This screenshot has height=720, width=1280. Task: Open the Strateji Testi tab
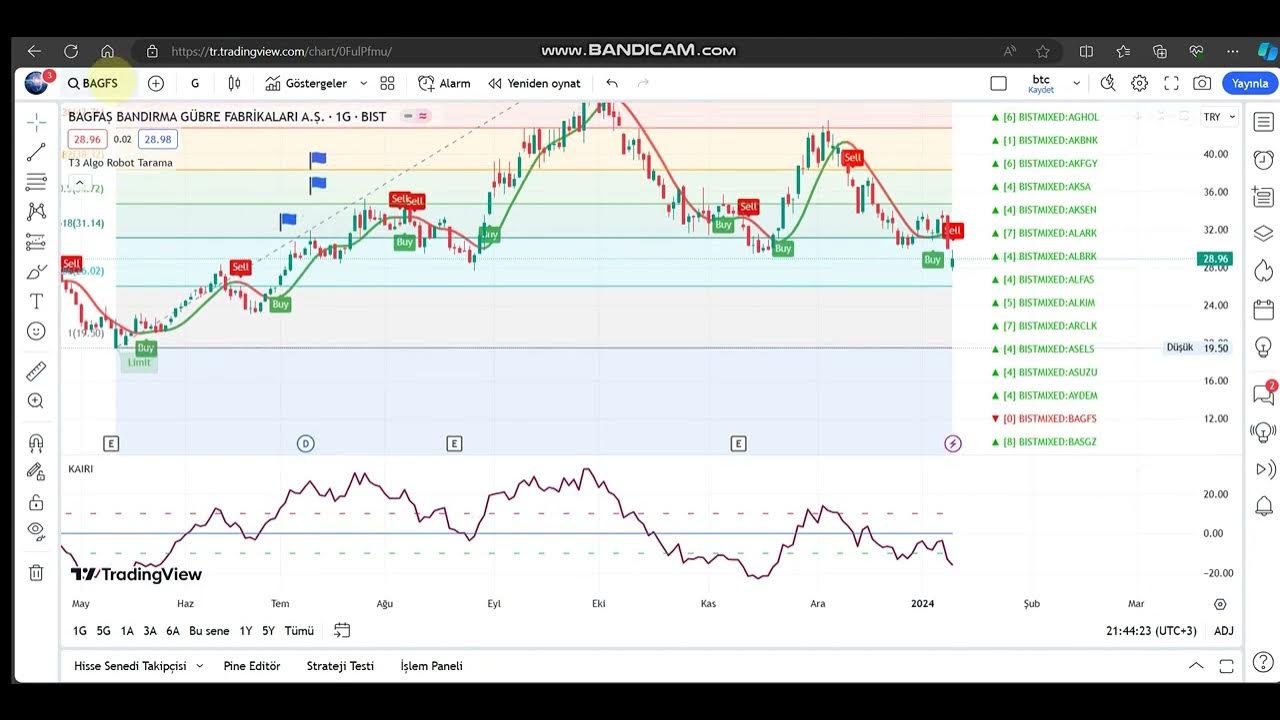[x=340, y=666]
